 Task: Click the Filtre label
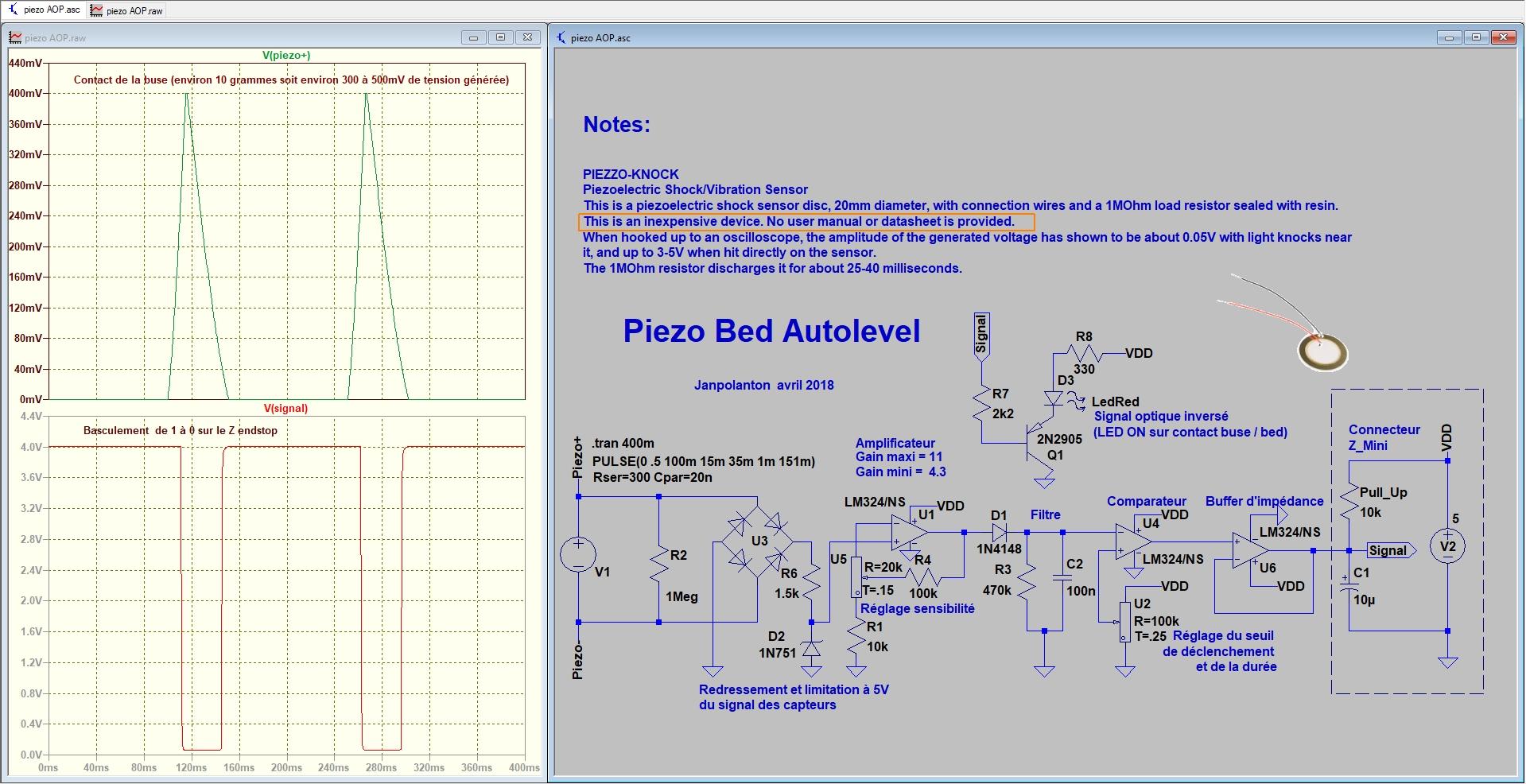(1045, 515)
